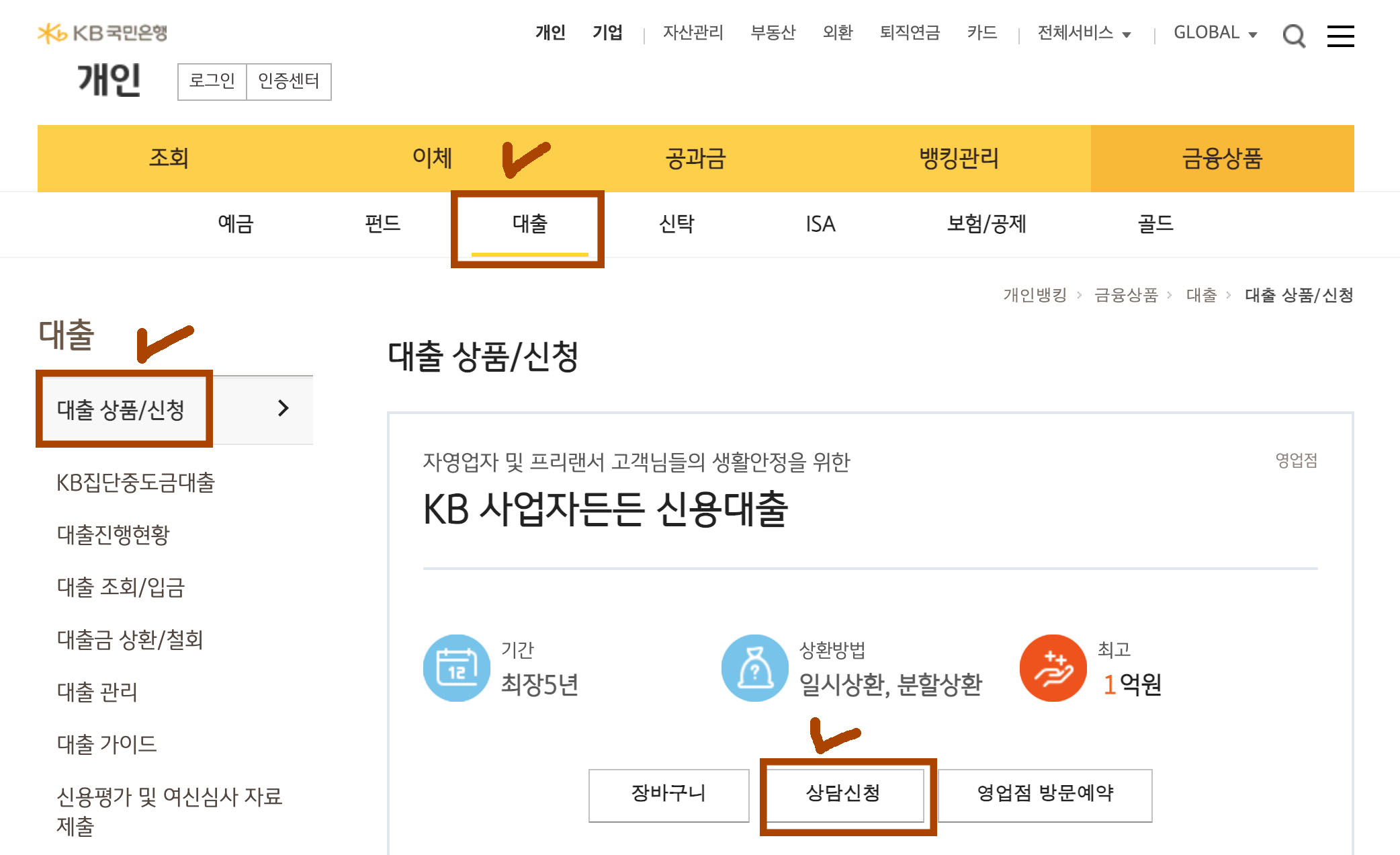Open the 조회 main menu
Viewport: 1400px width, 855px height.
click(169, 158)
